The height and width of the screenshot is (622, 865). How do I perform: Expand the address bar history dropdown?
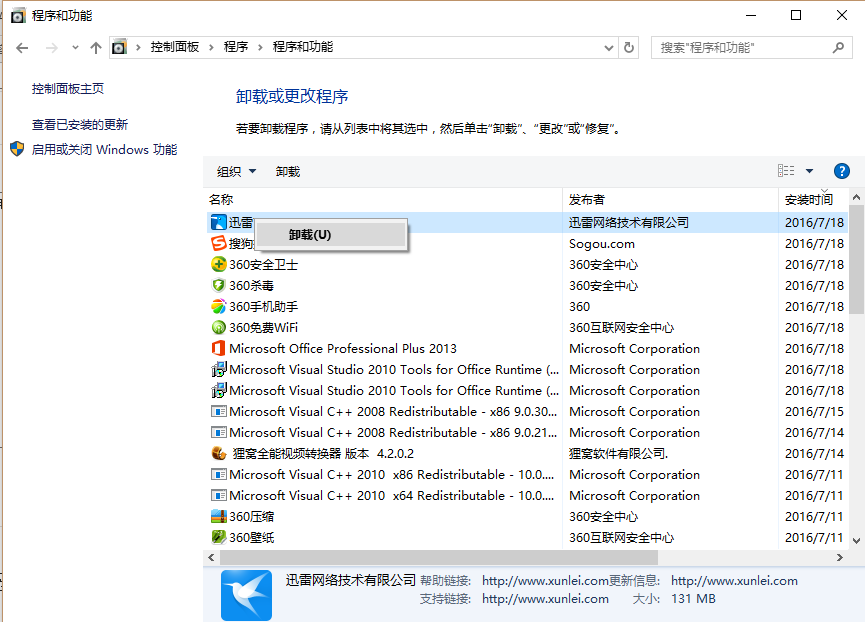[x=609, y=48]
